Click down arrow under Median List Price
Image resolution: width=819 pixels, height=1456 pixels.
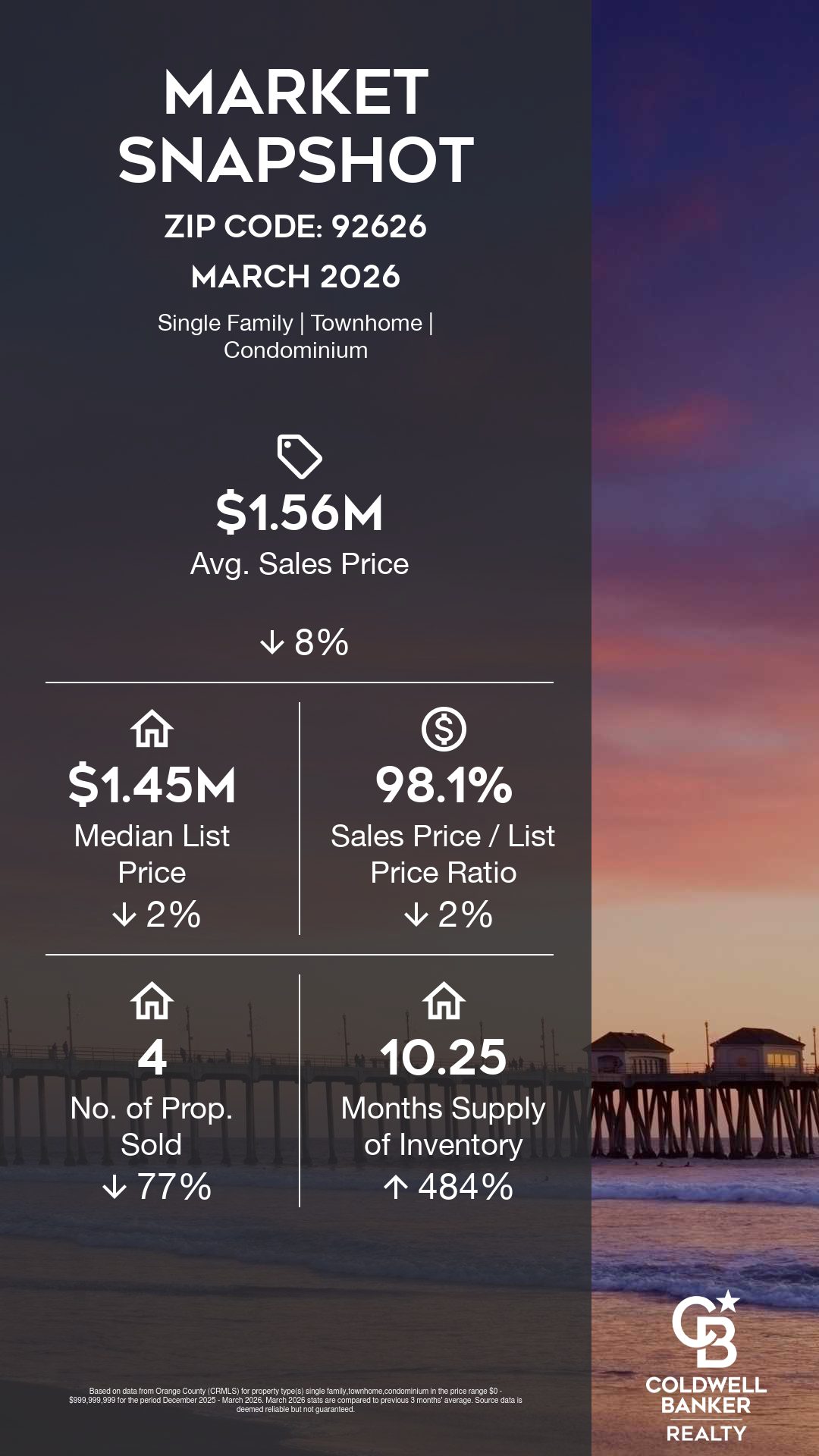[x=124, y=915]
